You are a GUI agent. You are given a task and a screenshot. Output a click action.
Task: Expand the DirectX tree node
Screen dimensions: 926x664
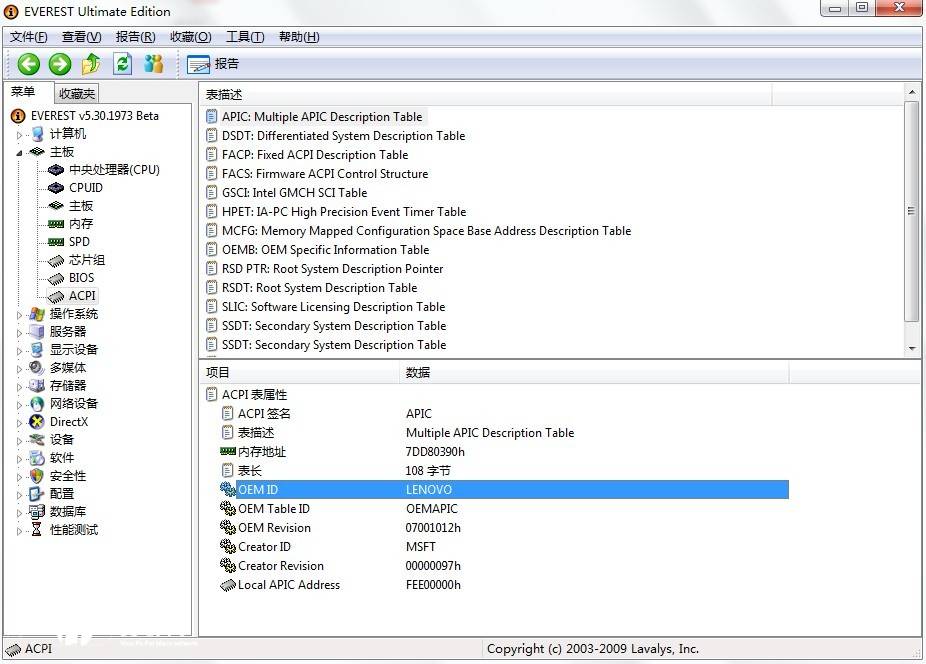pos(19,422)
